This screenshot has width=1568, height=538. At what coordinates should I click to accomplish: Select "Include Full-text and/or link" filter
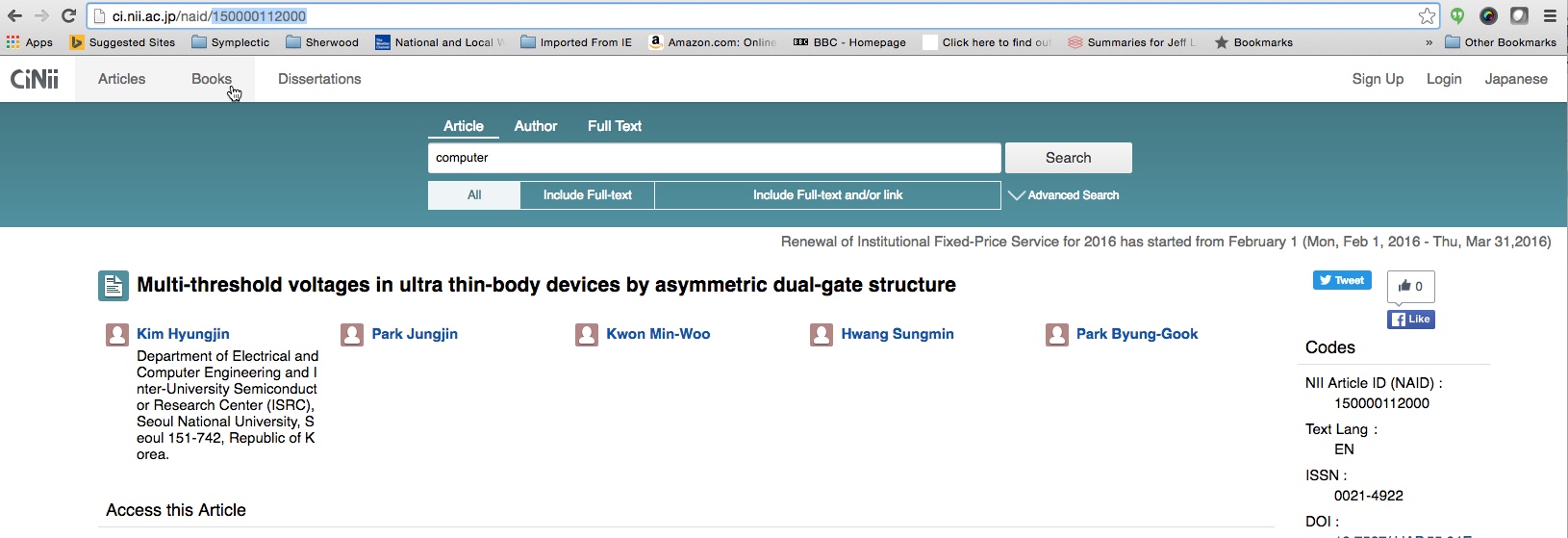(x=827, y=195)
